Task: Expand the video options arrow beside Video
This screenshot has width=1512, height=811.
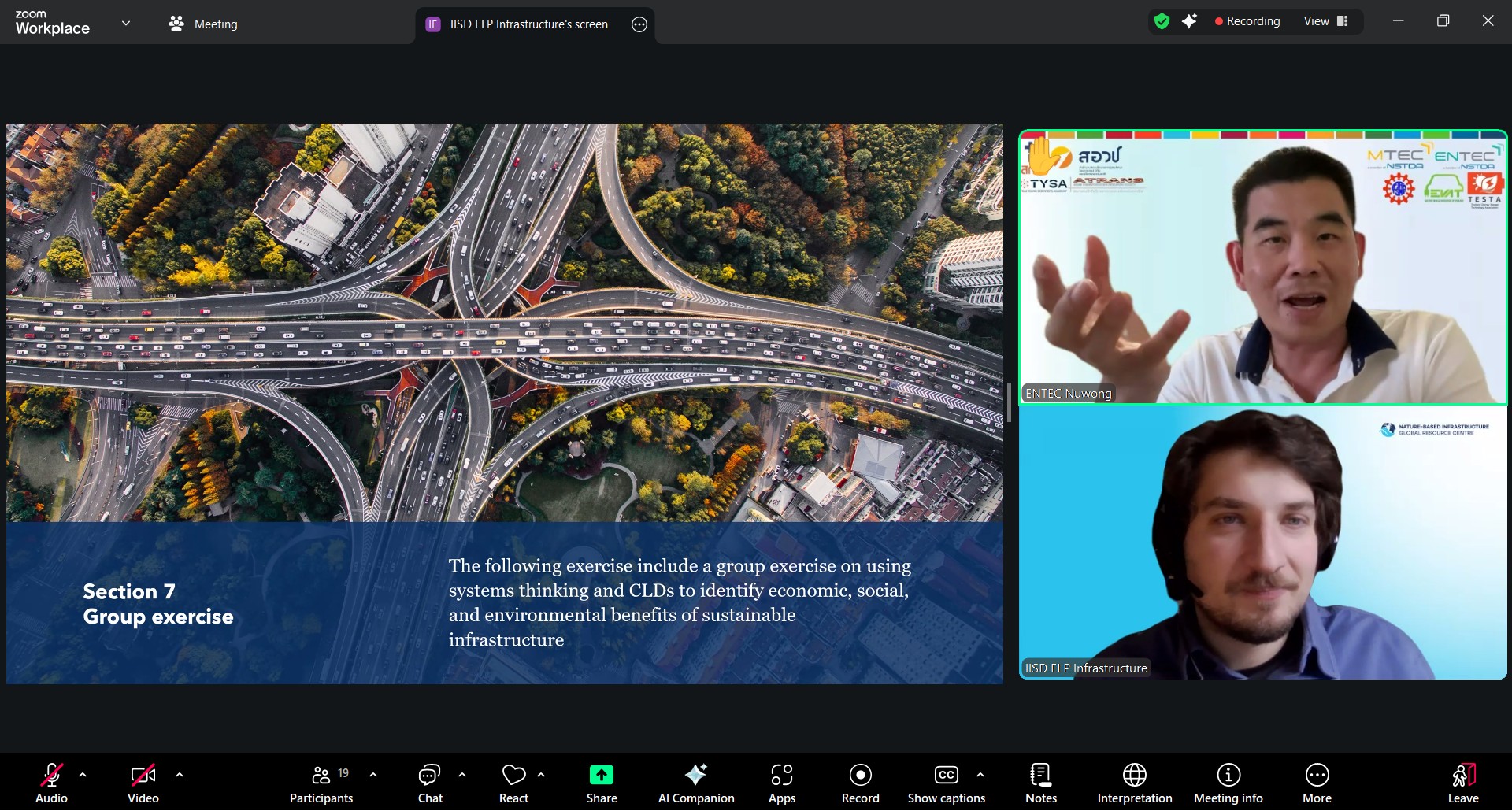Action: (x=180, y=775)
